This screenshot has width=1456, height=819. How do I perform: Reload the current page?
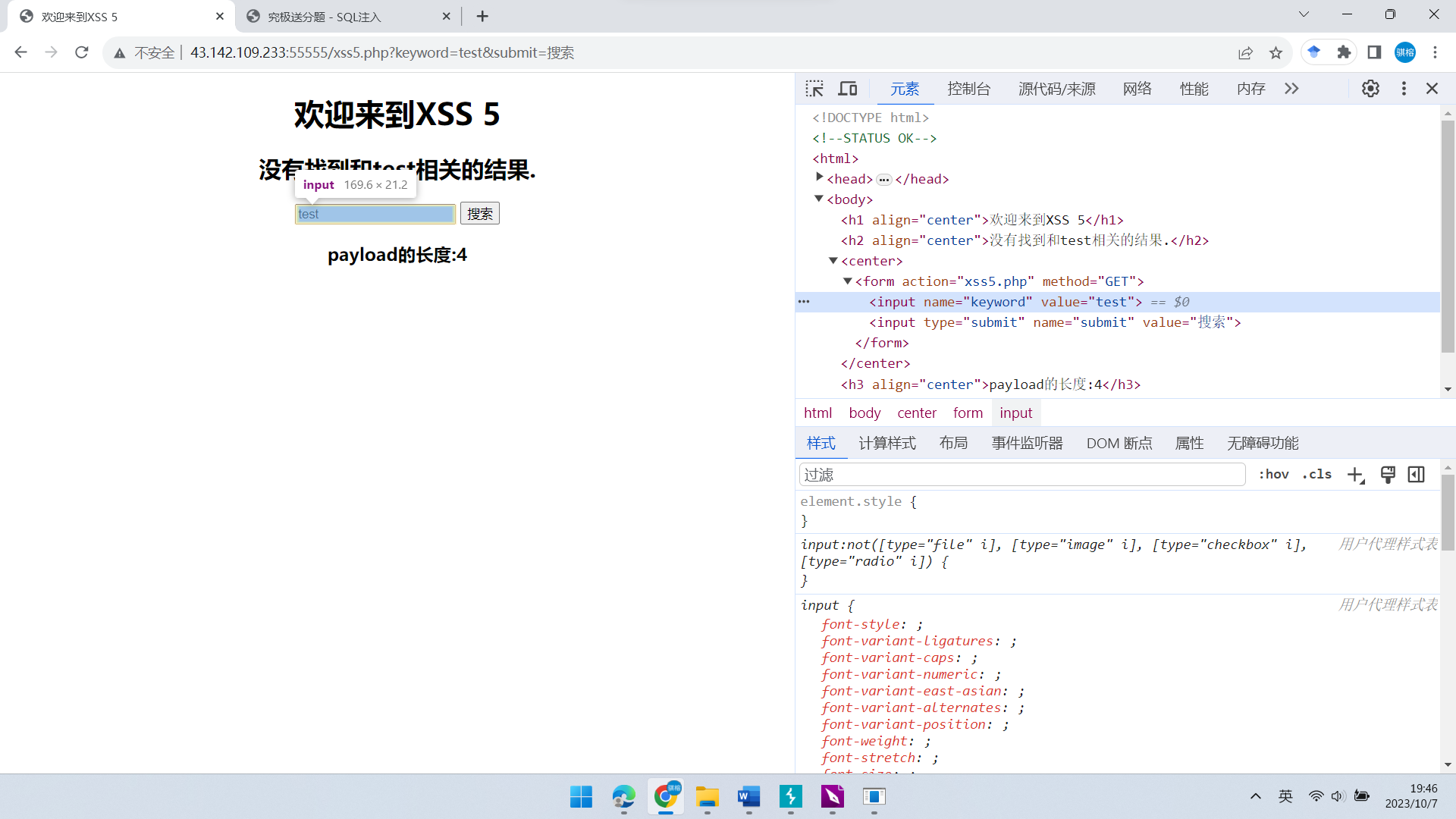click(x=82, y=52)
